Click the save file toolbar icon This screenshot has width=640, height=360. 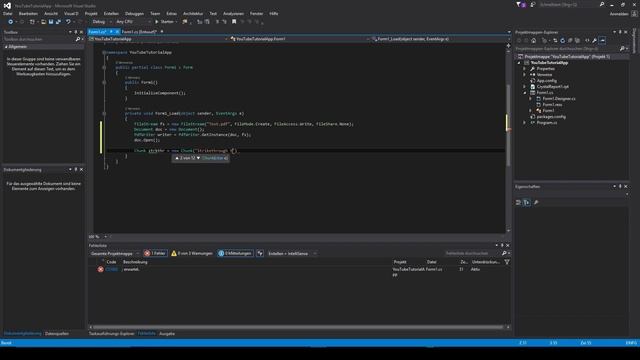(51, 22)
